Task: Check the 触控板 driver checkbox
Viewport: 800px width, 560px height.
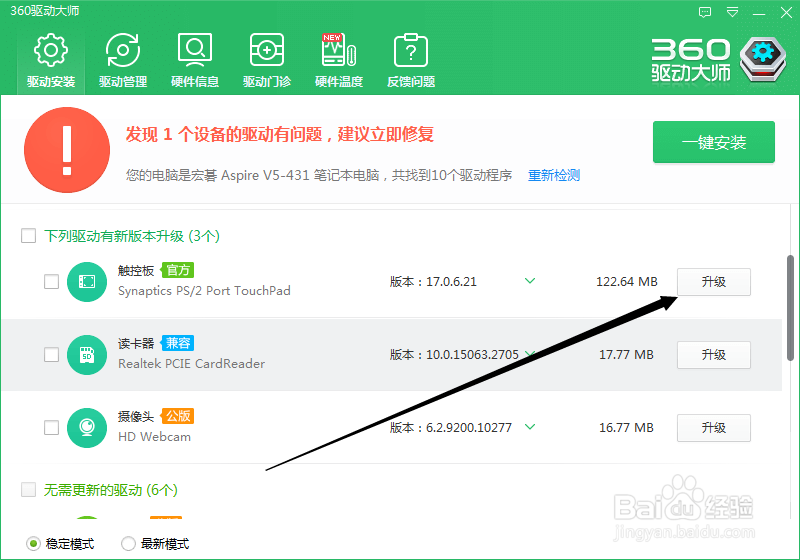Action: pos(52,282)
